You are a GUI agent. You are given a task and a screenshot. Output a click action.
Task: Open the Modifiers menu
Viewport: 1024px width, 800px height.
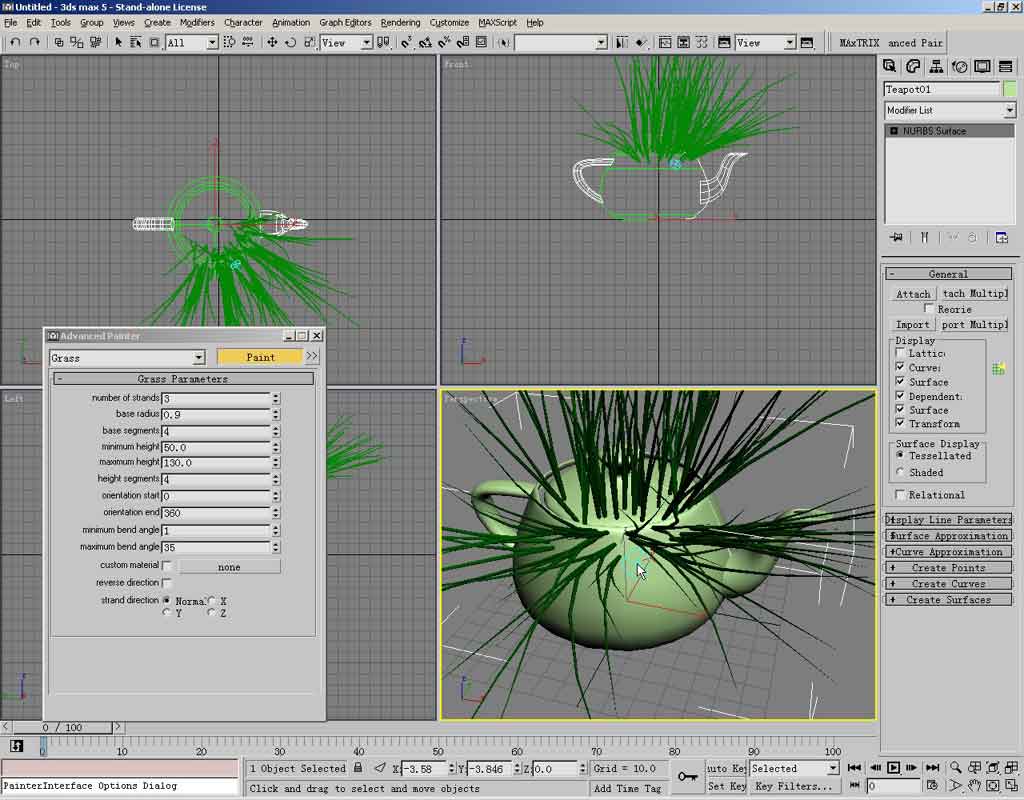tap(197, 22)
